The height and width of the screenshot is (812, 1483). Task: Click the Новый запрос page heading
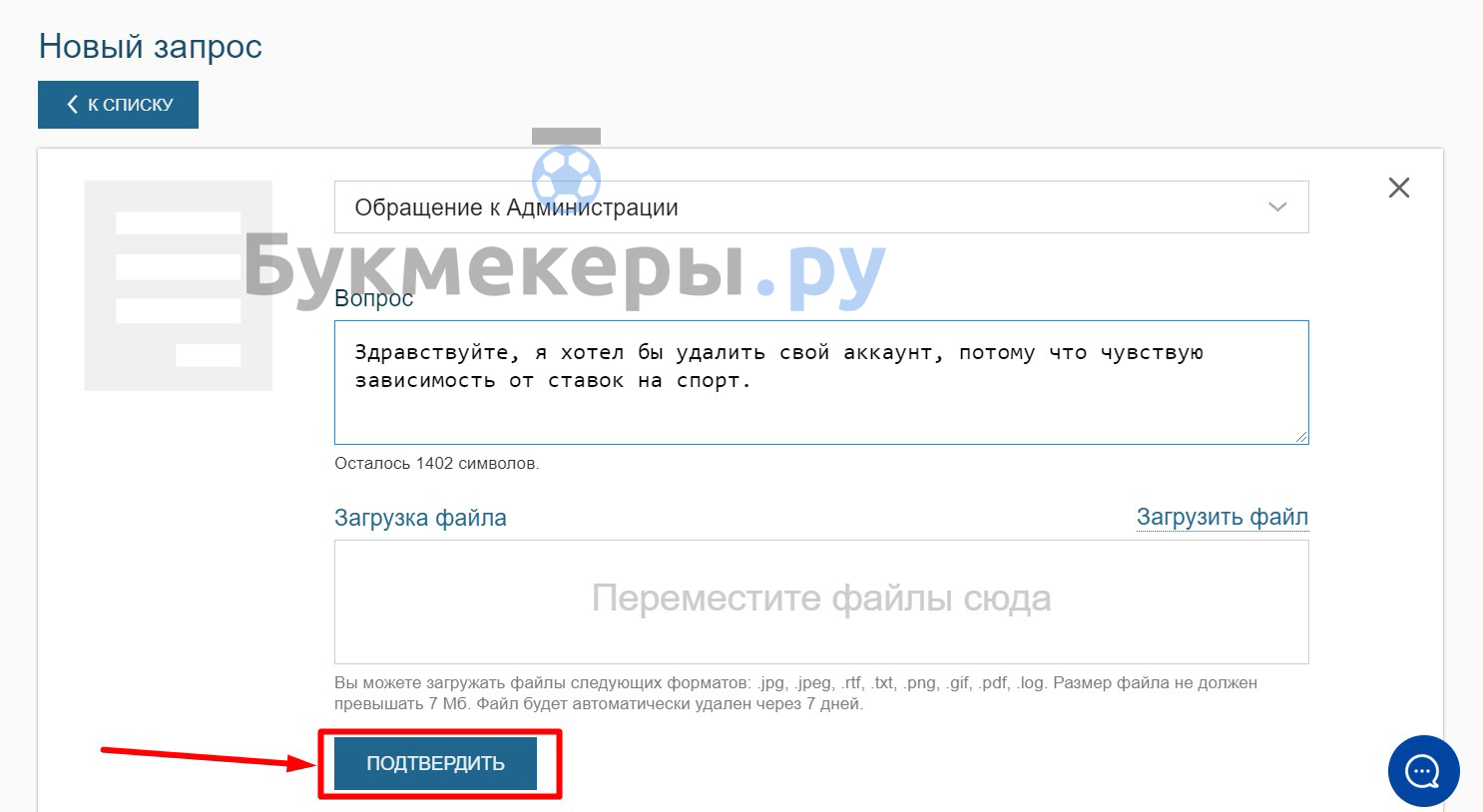pos(151,47)
